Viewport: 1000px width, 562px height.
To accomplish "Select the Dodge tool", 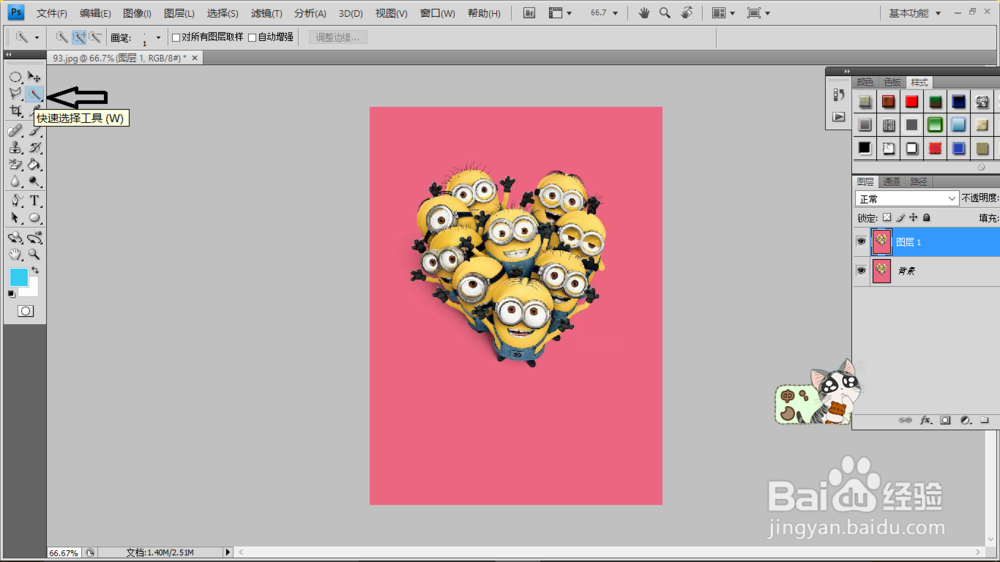I will pos(34,182).
